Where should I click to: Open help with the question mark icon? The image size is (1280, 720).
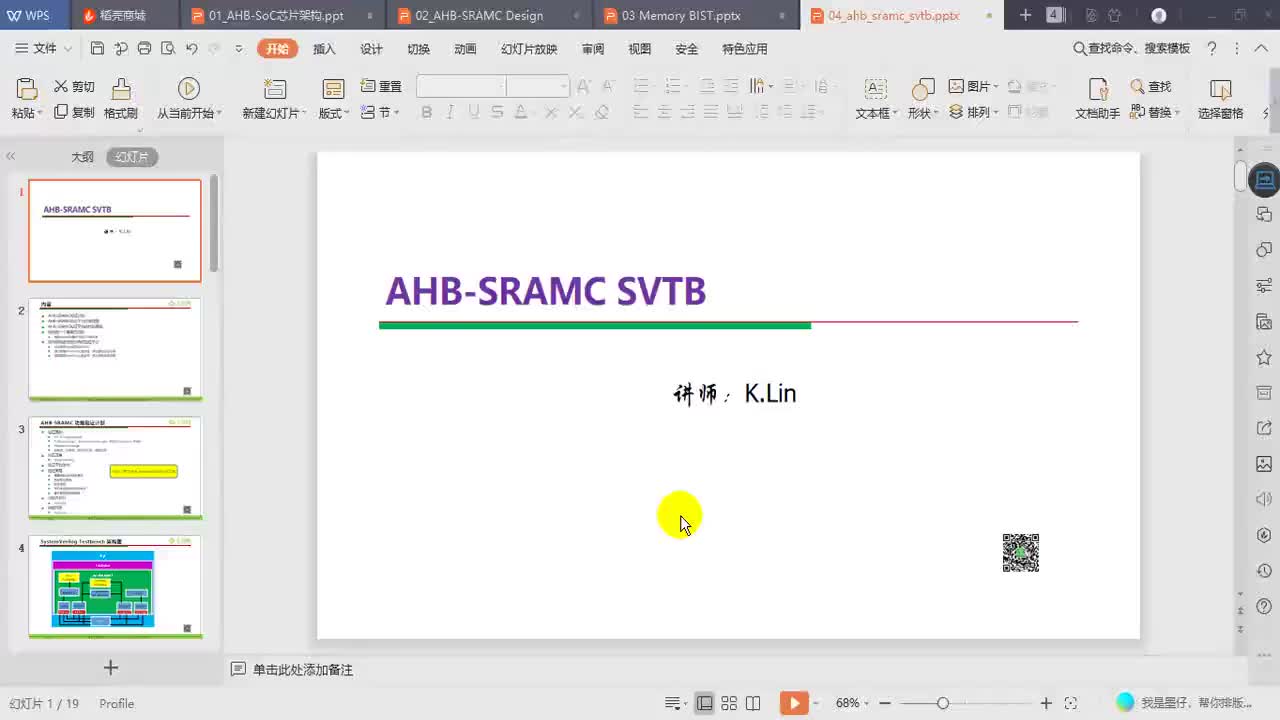coord(1212,48)
